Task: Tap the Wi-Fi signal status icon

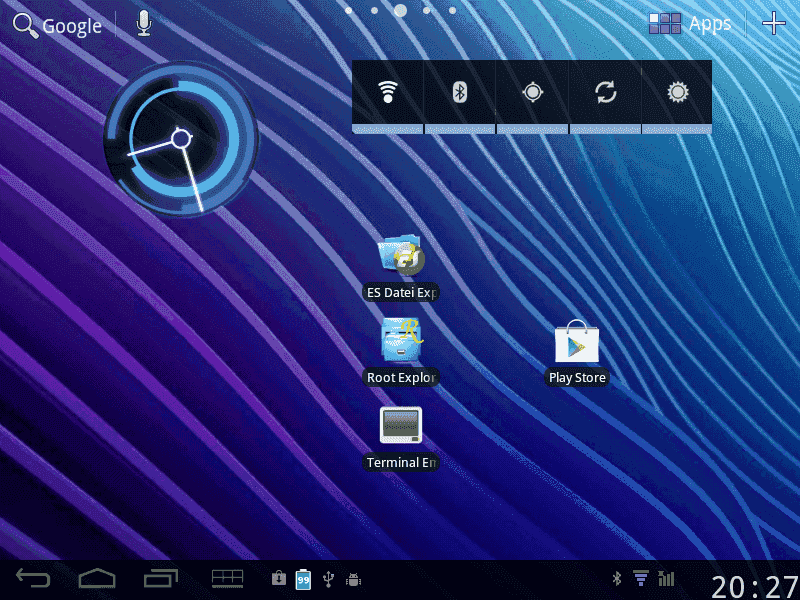Action: 641,578
